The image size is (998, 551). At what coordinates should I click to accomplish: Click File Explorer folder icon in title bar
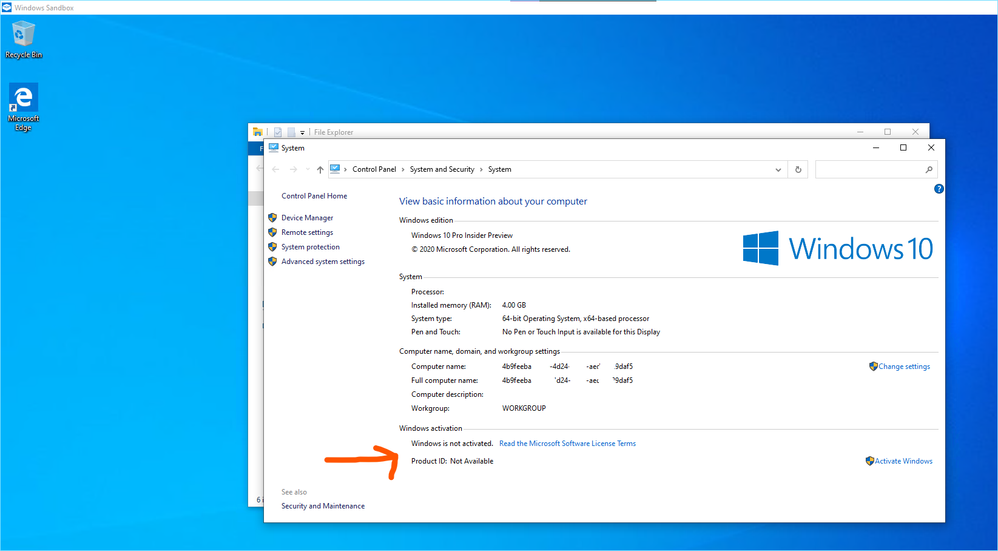pos(257,132)
